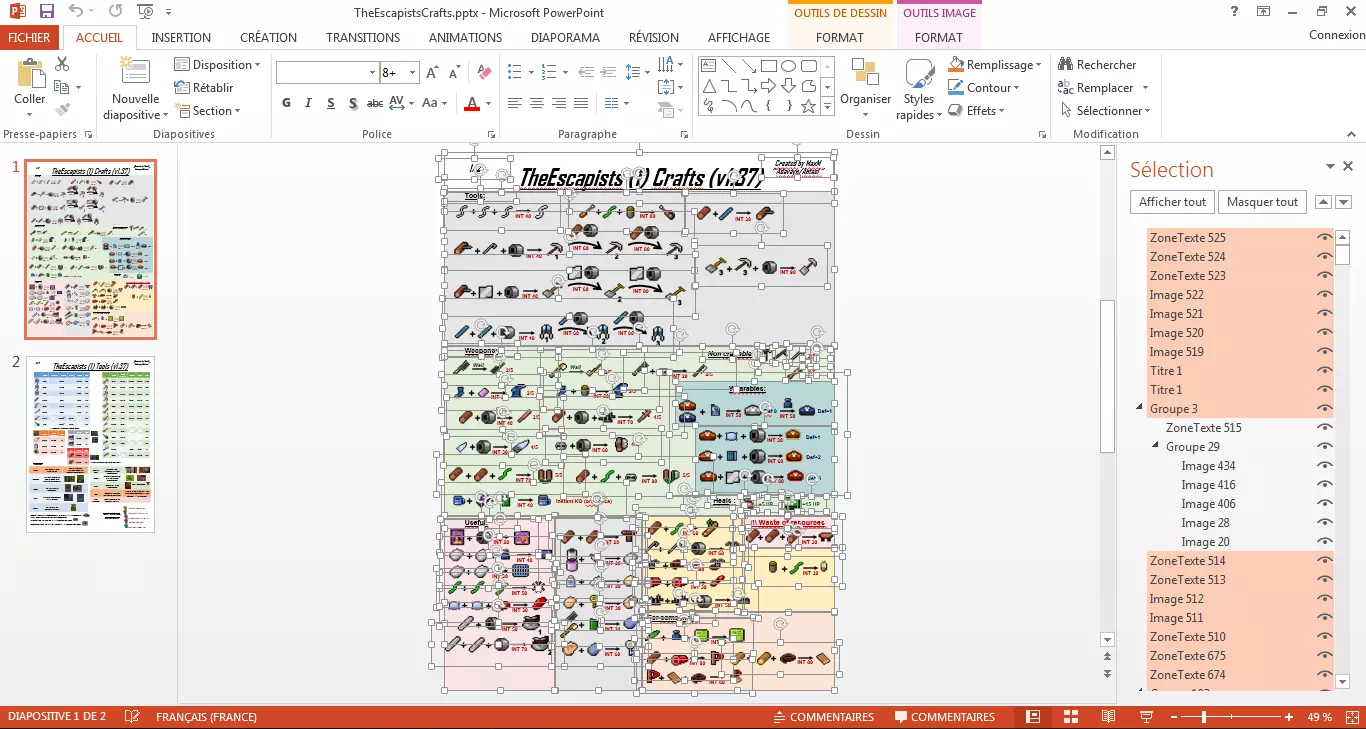Click Rétablir to reset slide
Image resolution: width=1366 pixels, height=729 pixels.
204,88
